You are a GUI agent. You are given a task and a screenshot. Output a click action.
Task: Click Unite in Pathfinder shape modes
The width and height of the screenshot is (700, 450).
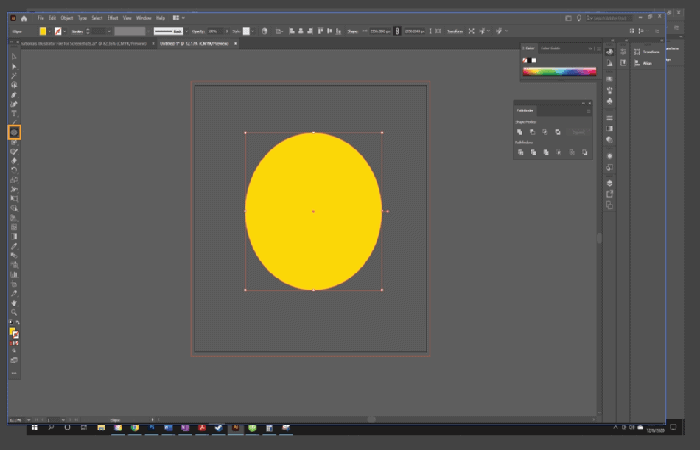point(520,132)
